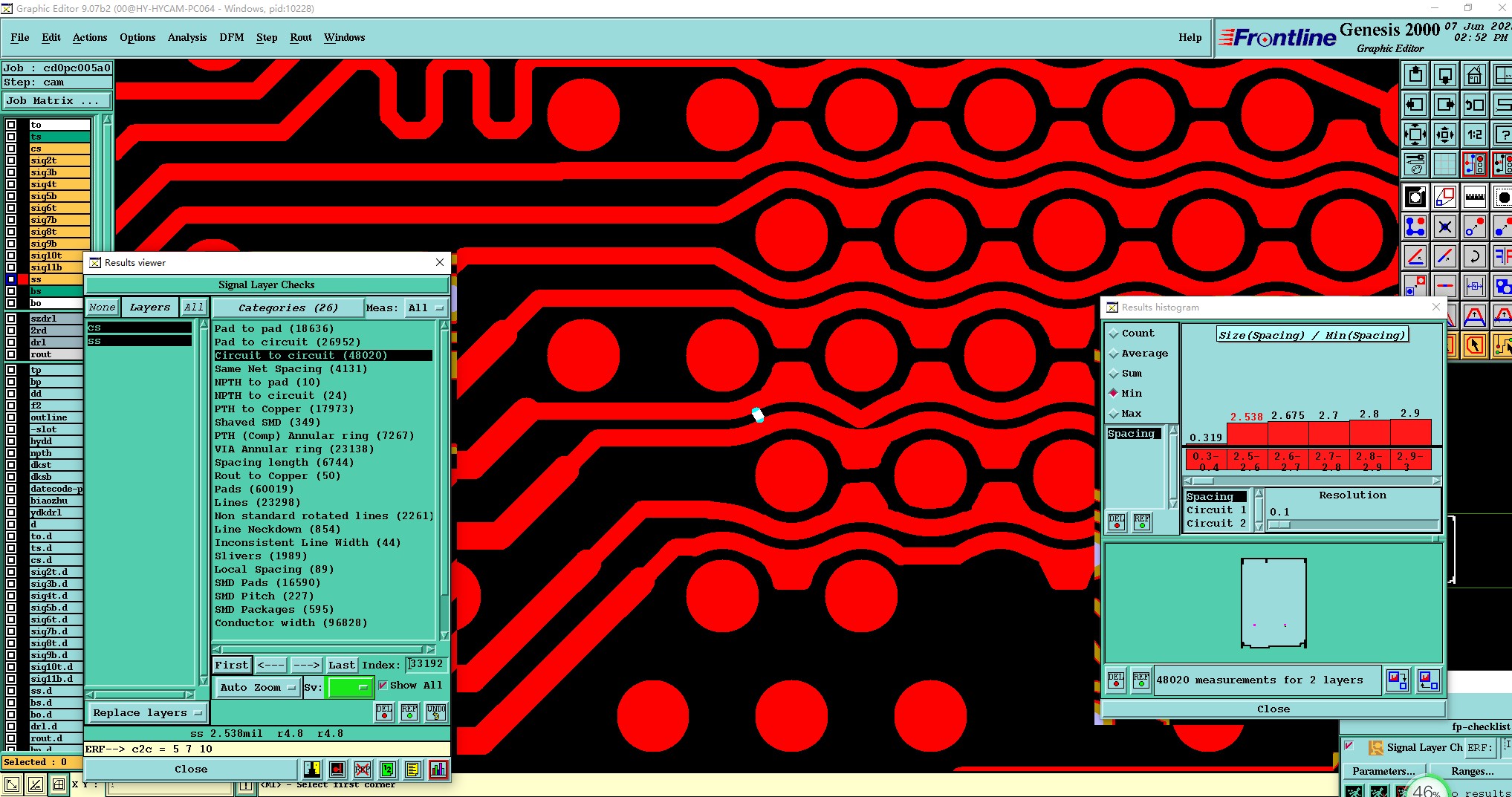Click the First result button
This screenshot has height=797, width=1512.
click(232, 665)
